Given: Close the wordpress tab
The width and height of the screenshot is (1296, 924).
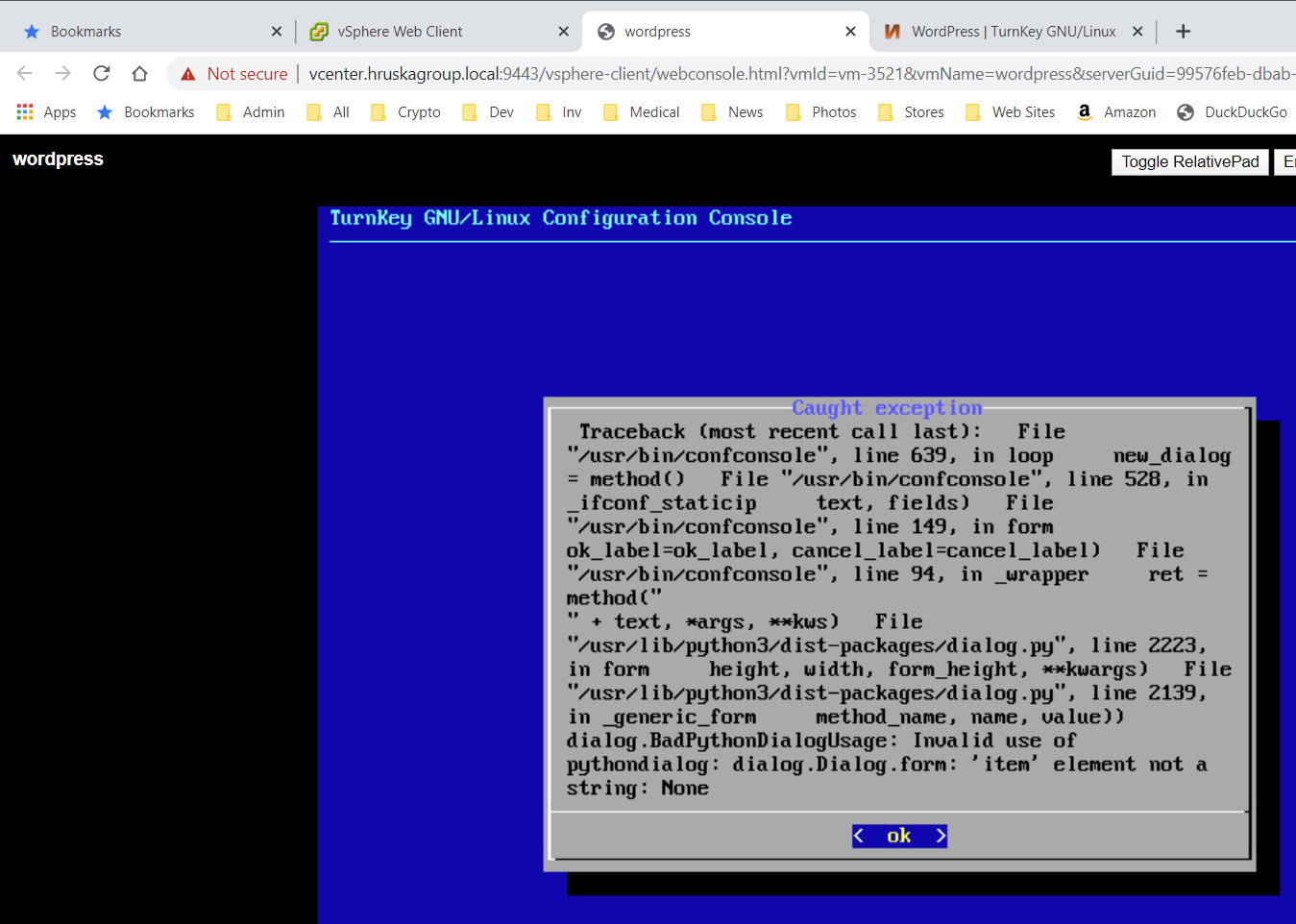Looking at the screenshot, I should click(x=850, y=32).
